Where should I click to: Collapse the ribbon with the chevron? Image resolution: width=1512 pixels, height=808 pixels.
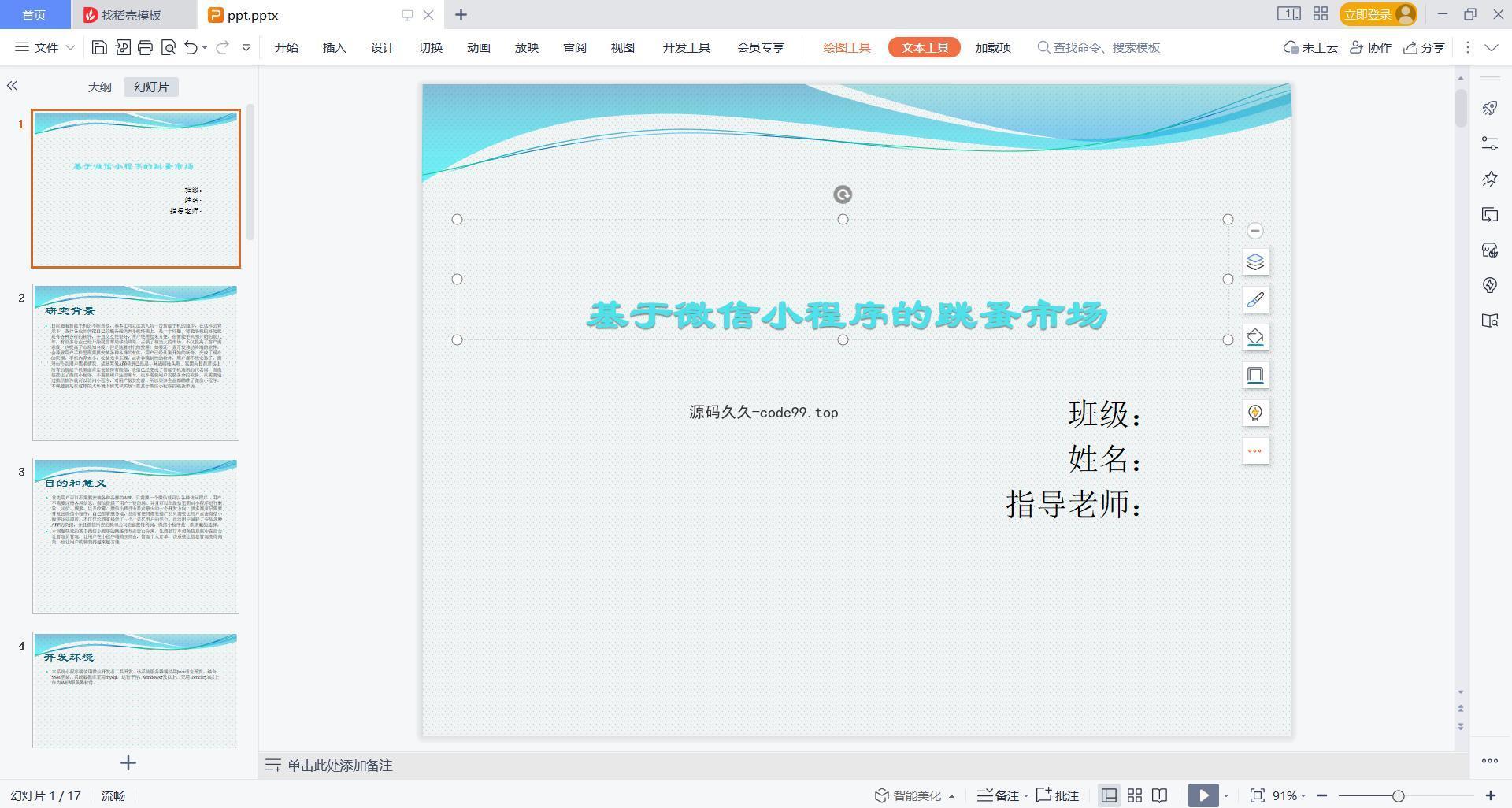1491,47
